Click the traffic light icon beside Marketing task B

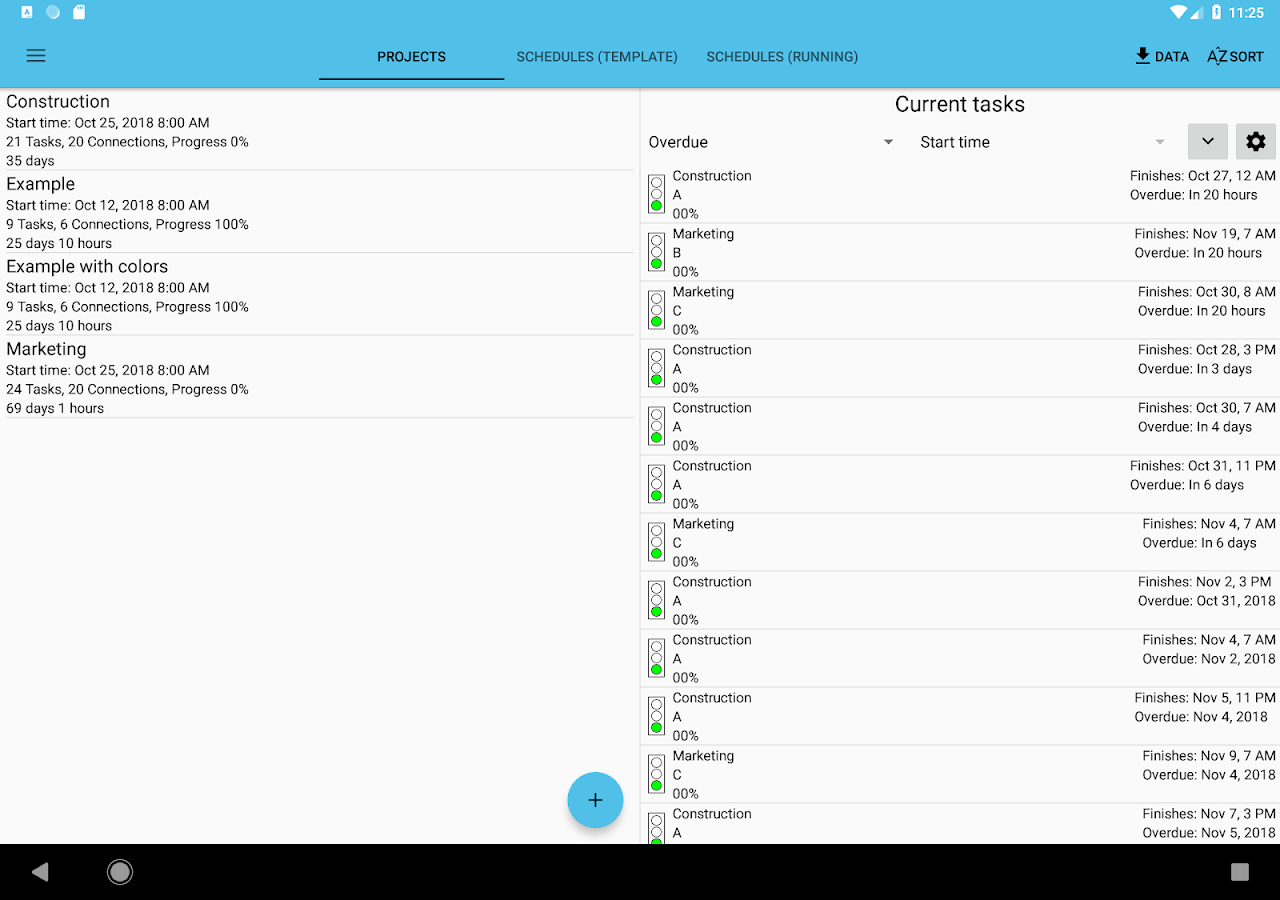pyautogui.click(x=656, y=252)
